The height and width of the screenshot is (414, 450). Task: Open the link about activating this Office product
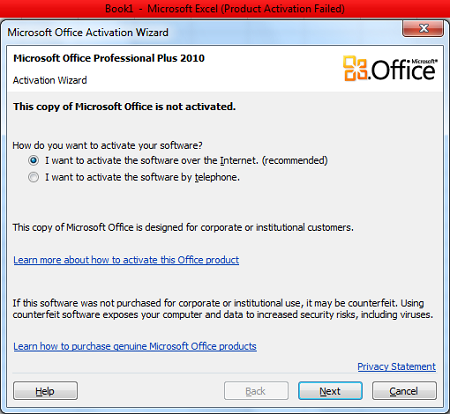(126, 260)
